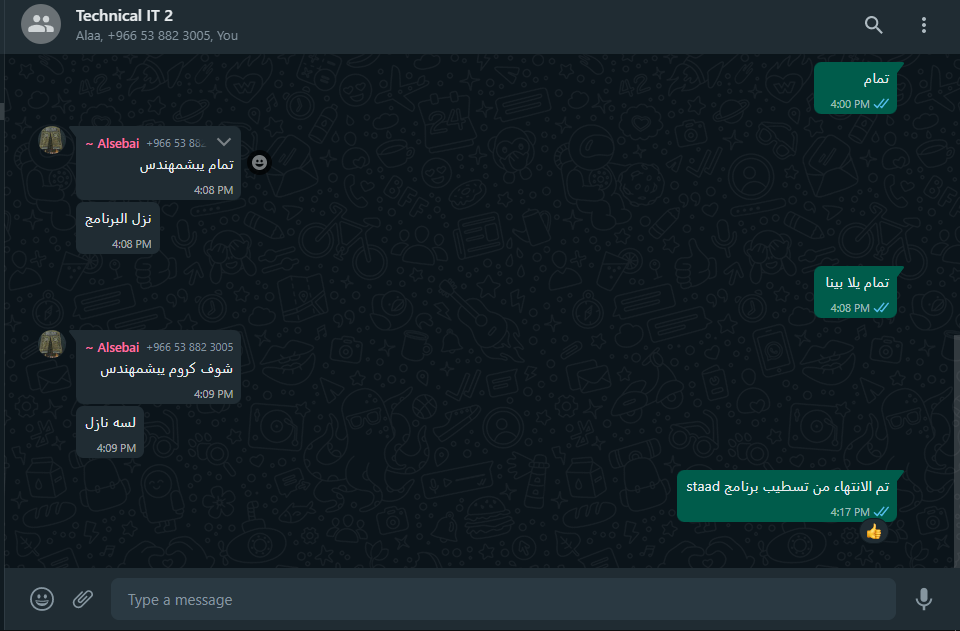This screenshot has height=631, width=960.
Task: Click the paperclip attach icon
Action: (83, 599)
